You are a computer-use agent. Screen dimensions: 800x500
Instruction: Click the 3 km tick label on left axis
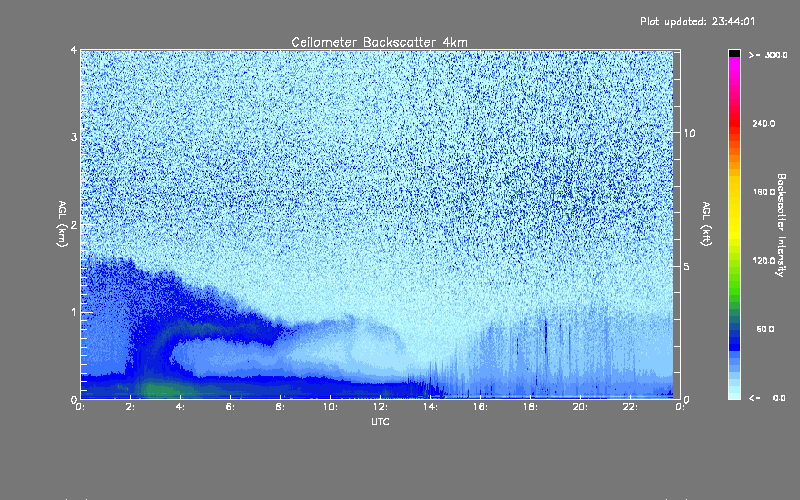coord(74,137)
